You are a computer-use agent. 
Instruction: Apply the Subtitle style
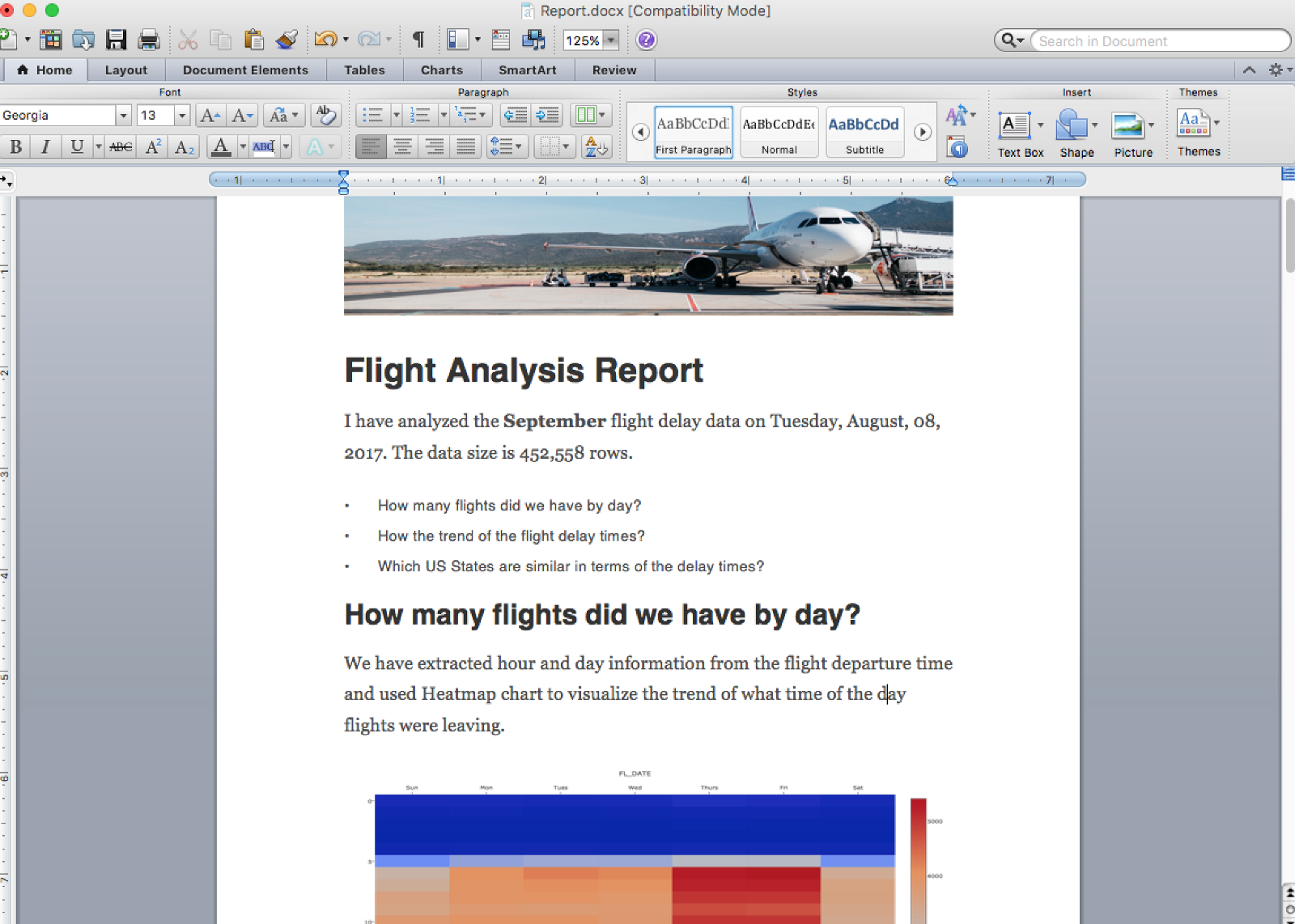[x=864, y=132]
